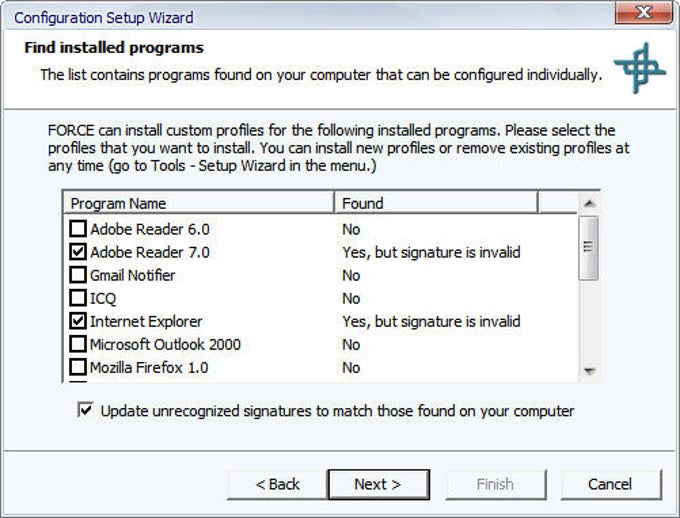Viewport: 680px width, 518px height.
Task: Uncheck the Adobe Reader 7.0 checkbox
Action: [x=78, y=252]
